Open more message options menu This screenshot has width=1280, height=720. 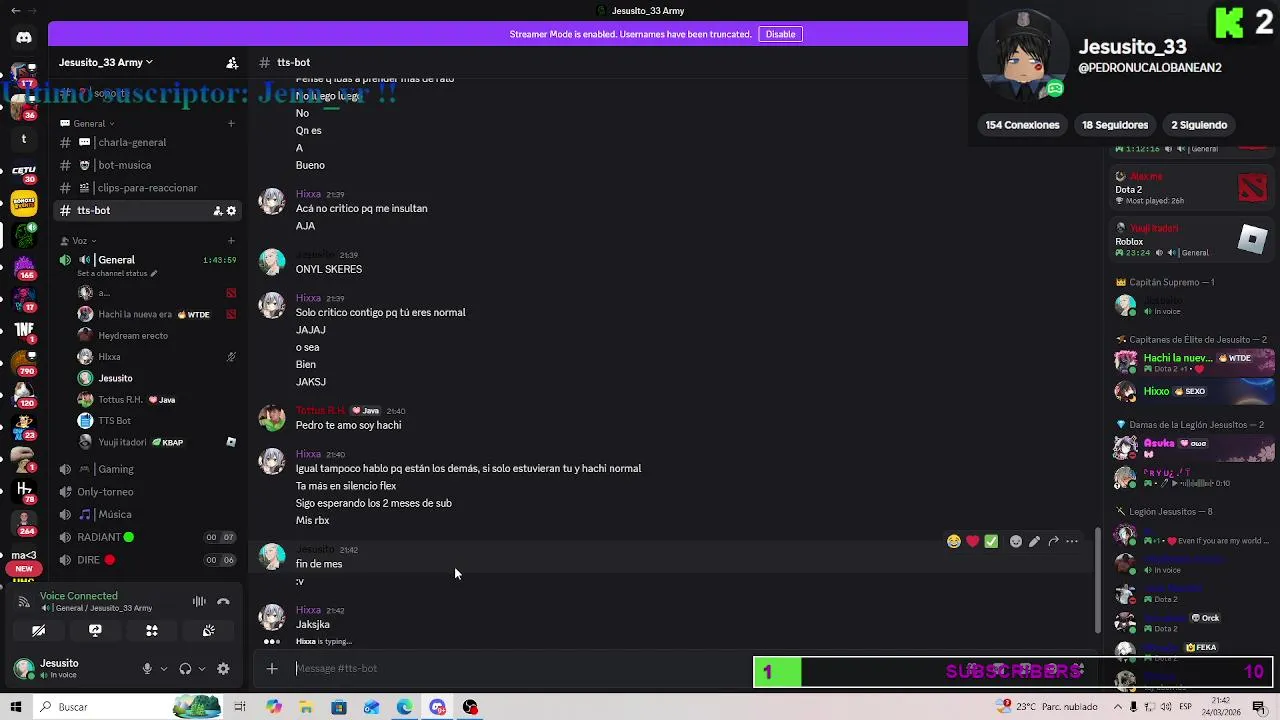tap(1072, 541)
